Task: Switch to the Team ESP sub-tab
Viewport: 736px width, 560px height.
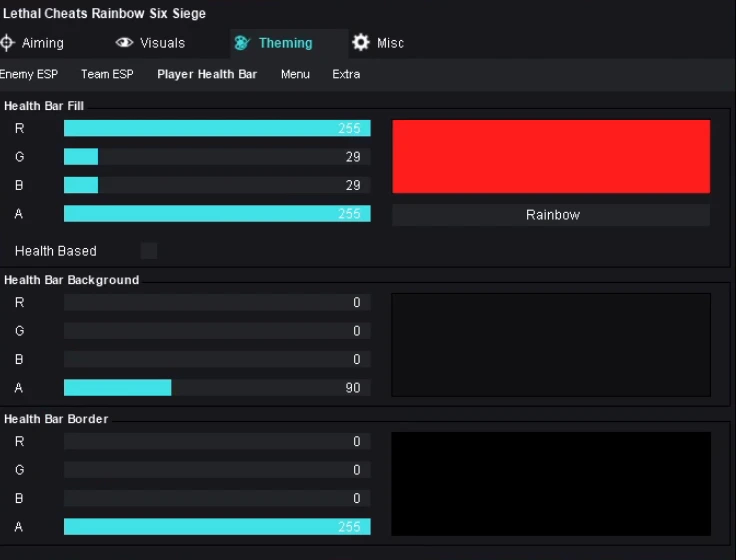Action: point(107,74)
